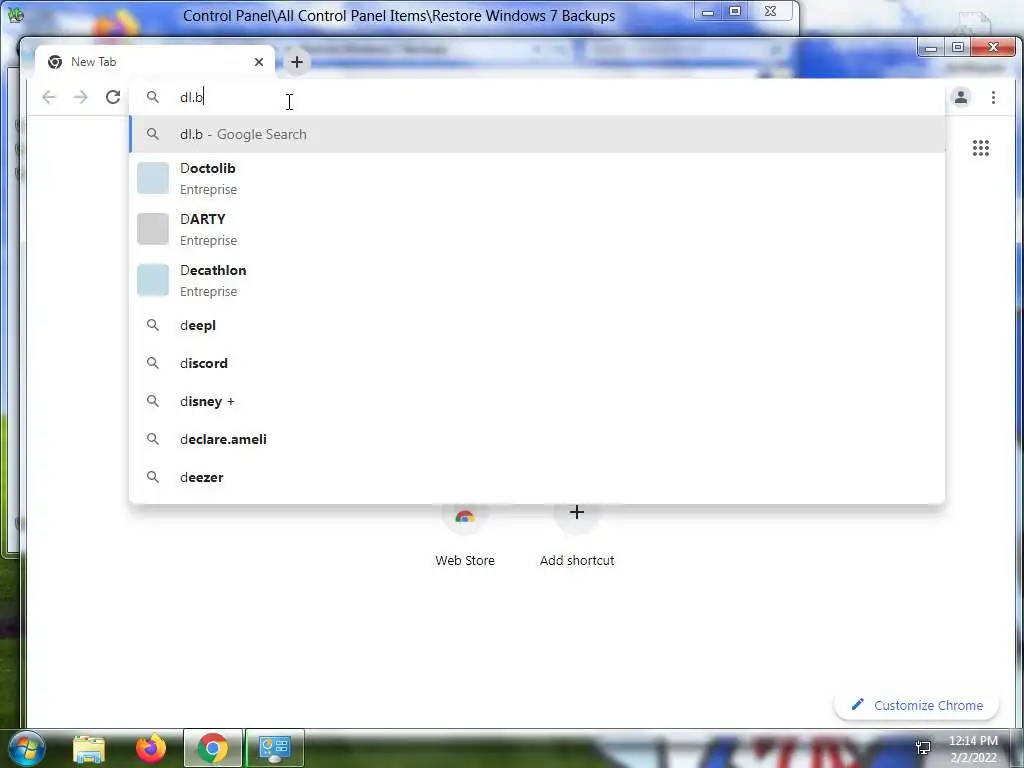This screenshot has width=1024, height=768.
Task: Click the network icon in system tray
Action: 923,748
